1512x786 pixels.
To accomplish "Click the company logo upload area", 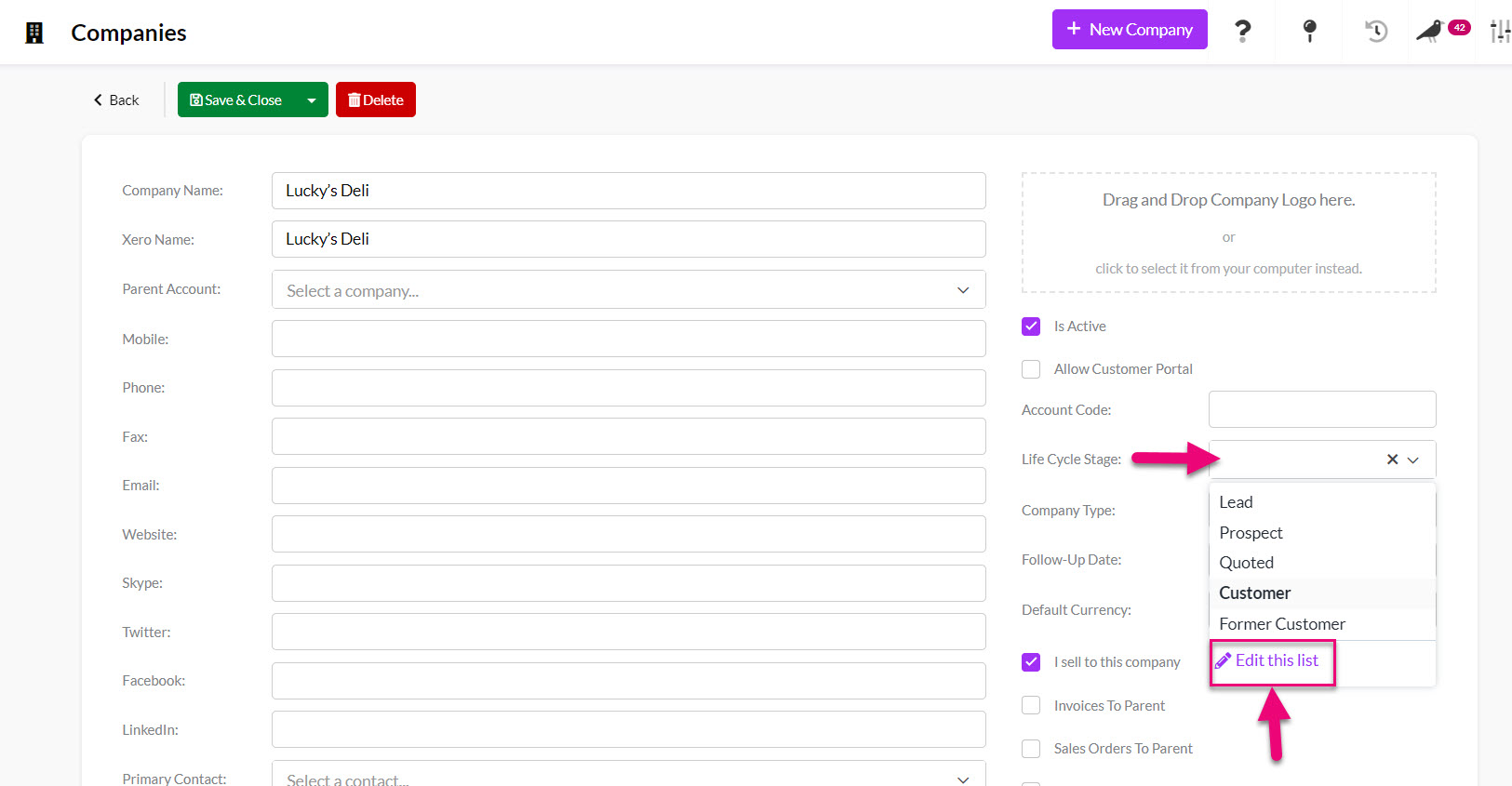I will pos(1229,233).
